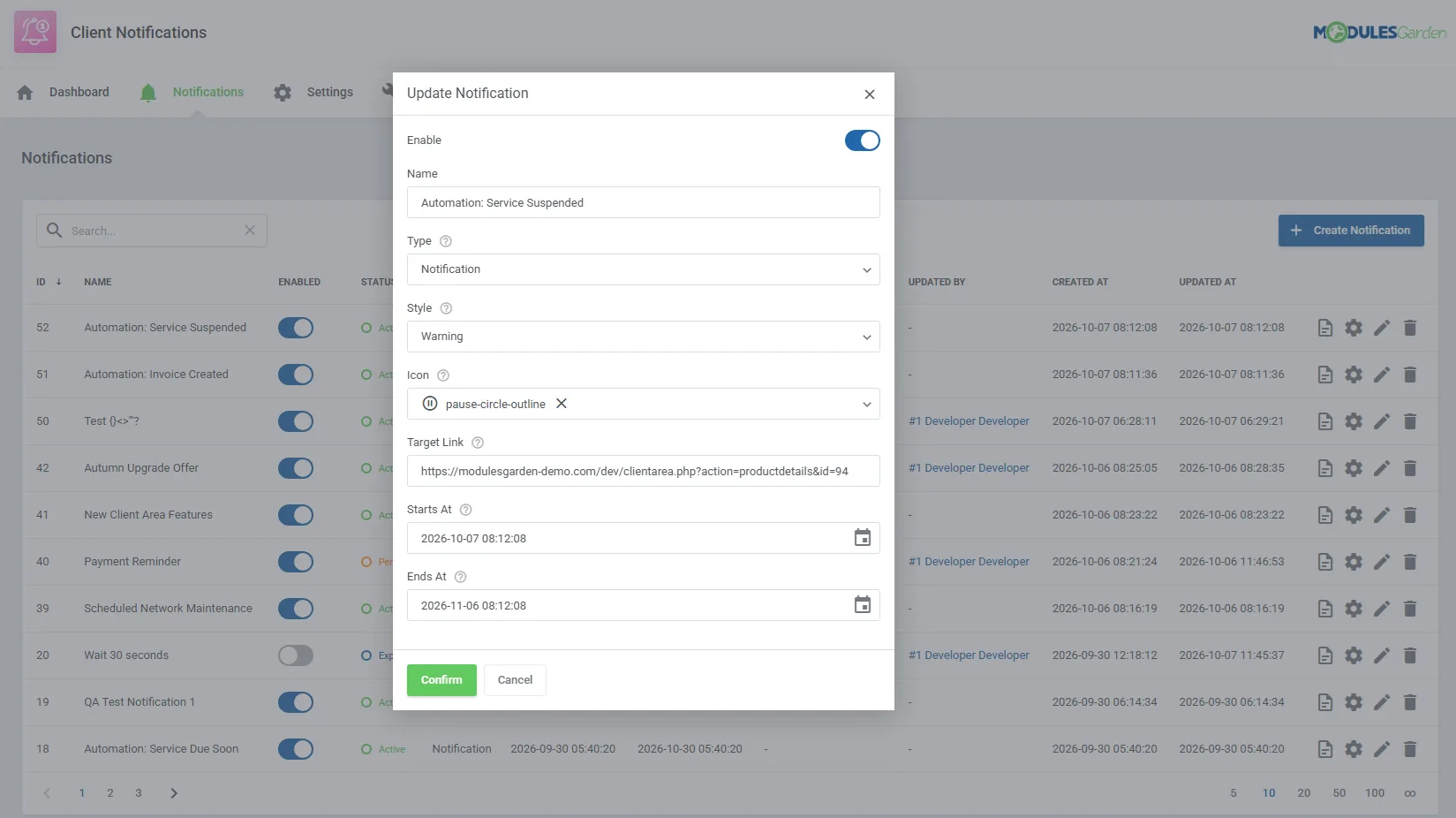Toggle enabled switch for Scheduled Network Maintenance

296,609
